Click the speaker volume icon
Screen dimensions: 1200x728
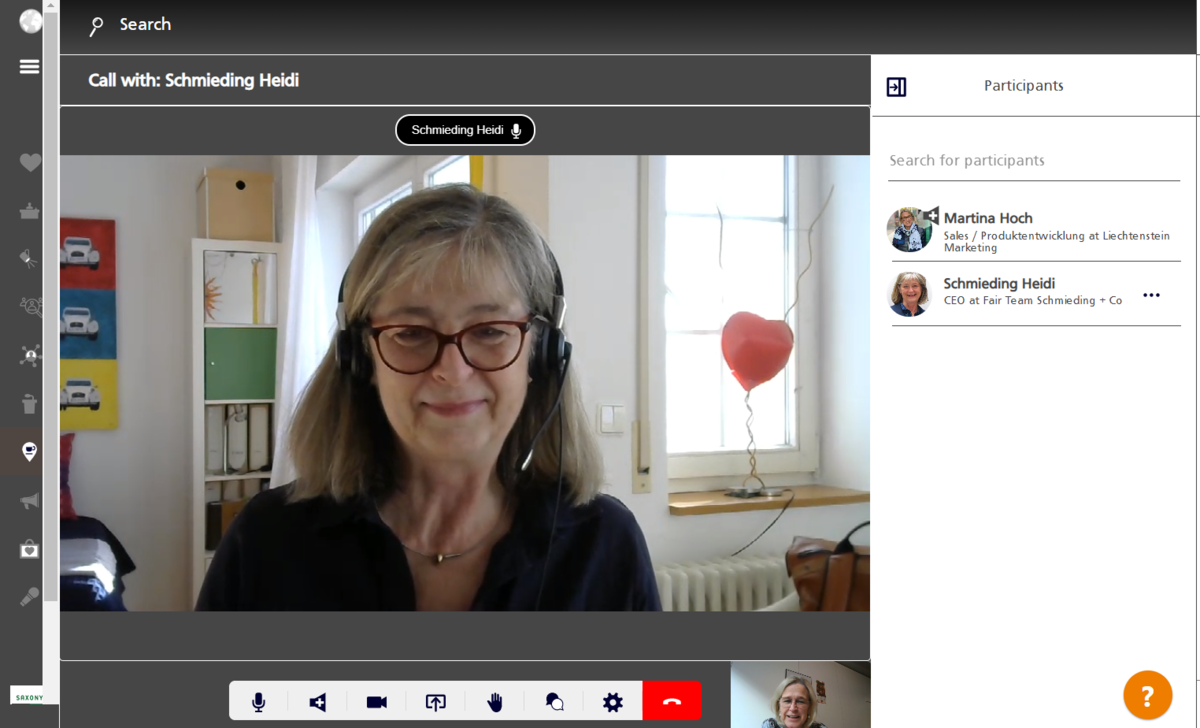click(x=318, y=702)
